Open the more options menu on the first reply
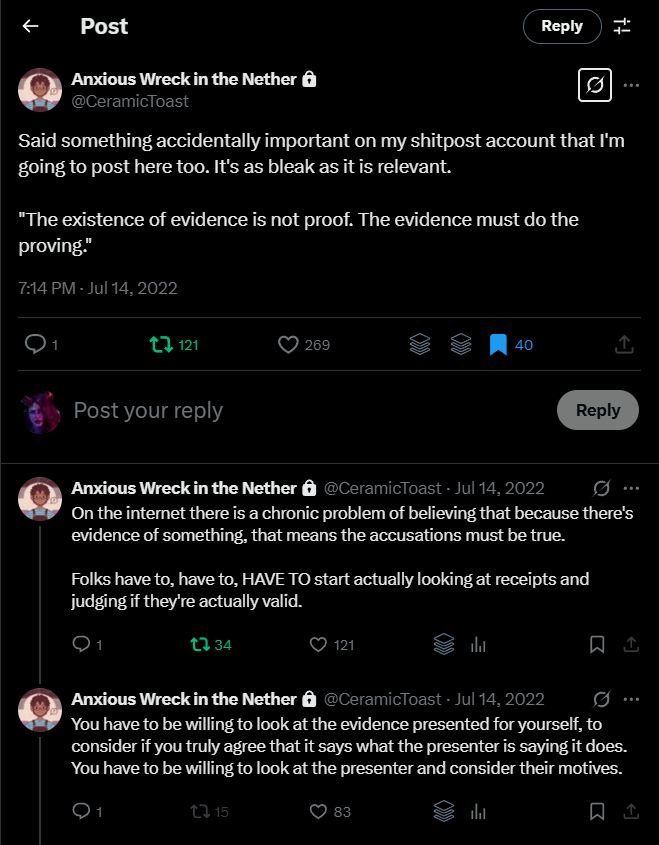This screenshot has height=845, width=659. point(631,488)
